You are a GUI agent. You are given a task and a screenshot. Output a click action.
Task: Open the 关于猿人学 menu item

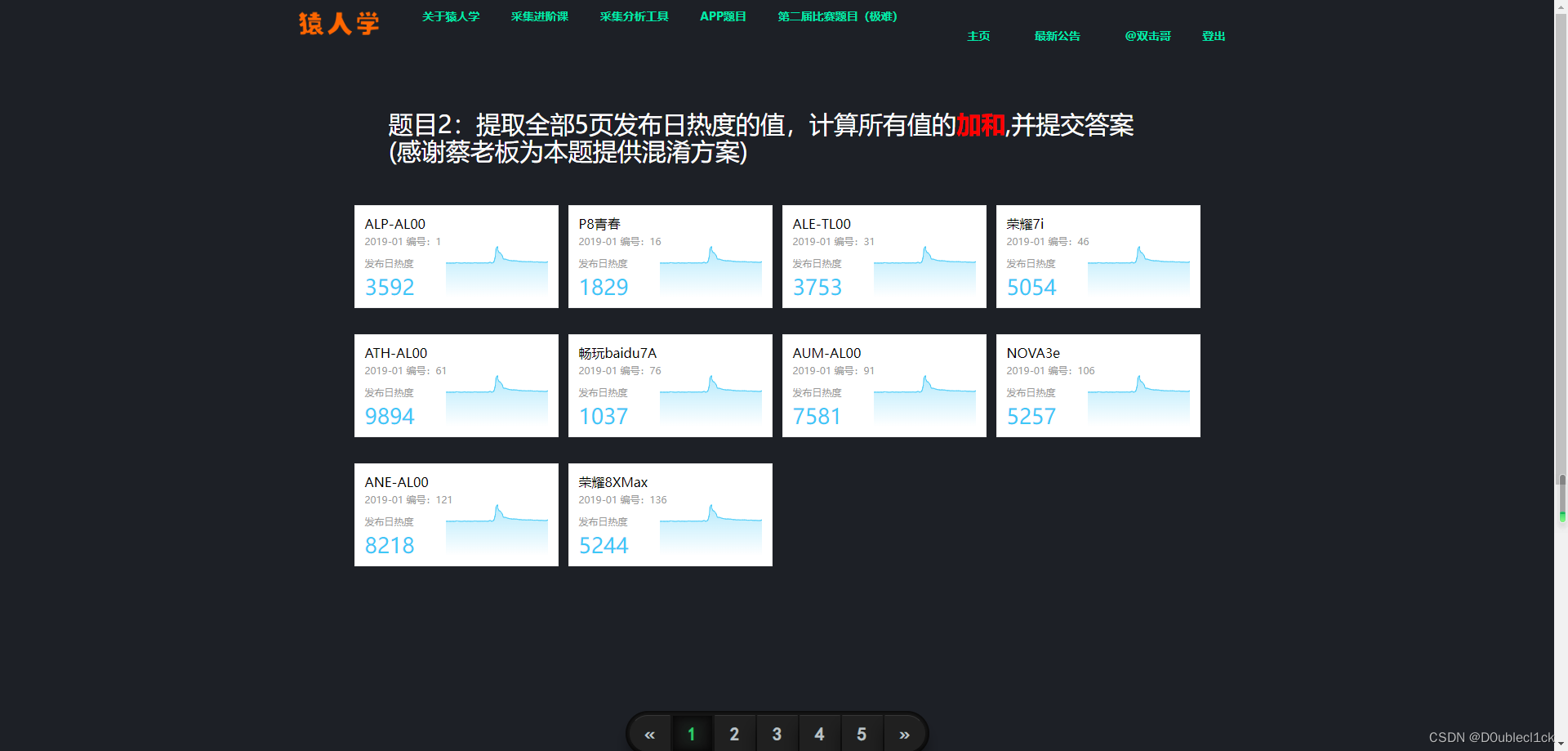[451, 16]
